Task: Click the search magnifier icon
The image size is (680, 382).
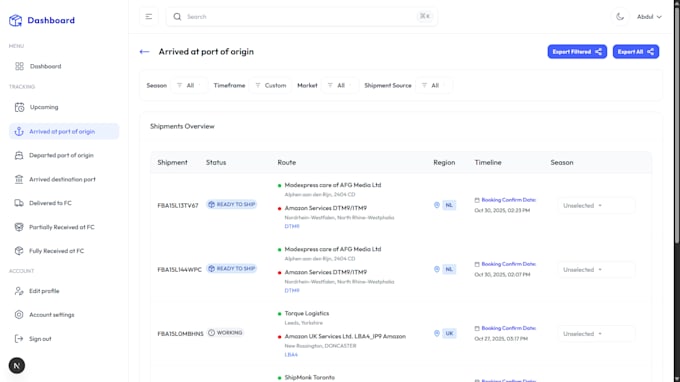Action: [x=177, y=16]
